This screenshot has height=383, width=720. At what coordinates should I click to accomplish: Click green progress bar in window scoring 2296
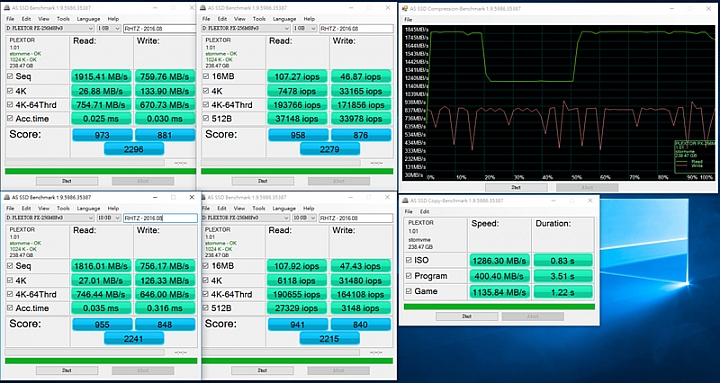[100, 171]
